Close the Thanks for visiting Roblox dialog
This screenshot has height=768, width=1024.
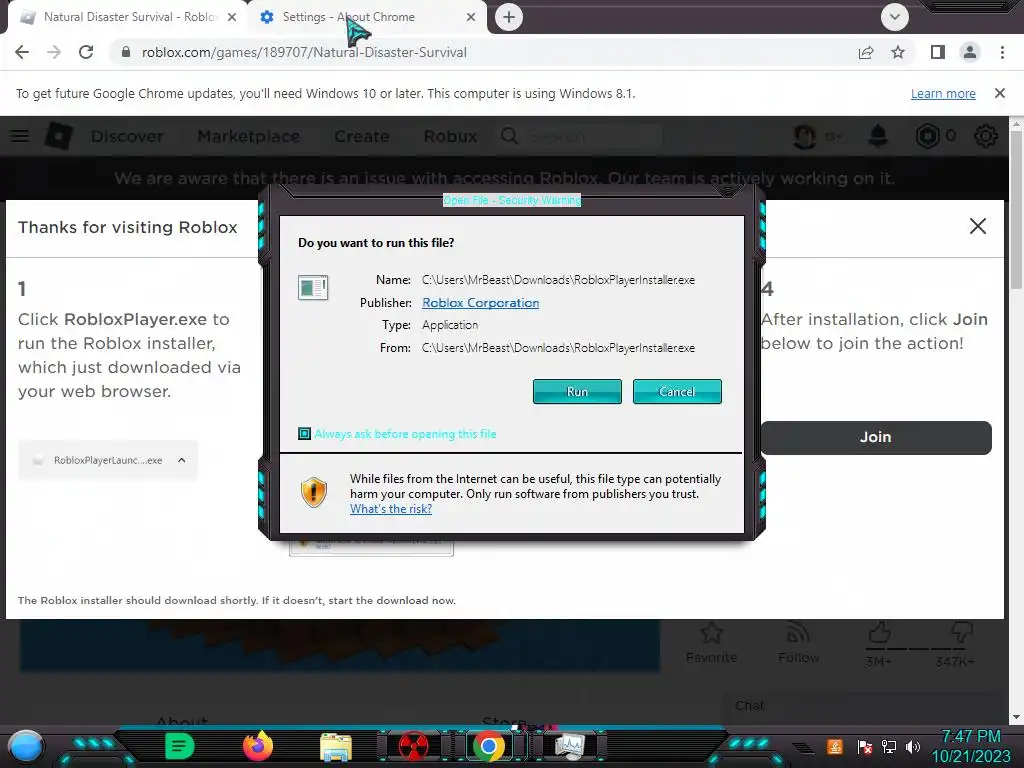(x=978, y=226)
